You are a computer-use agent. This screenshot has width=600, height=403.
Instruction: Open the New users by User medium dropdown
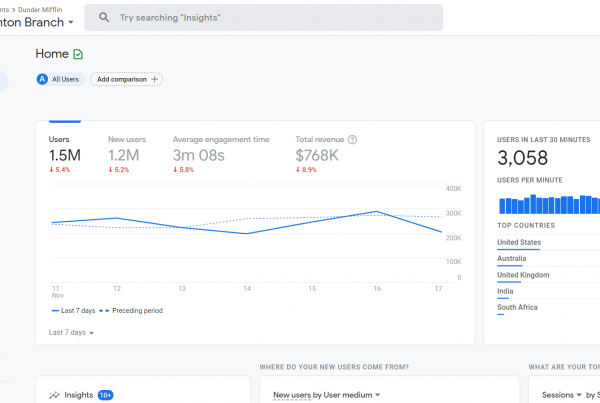coord(326,395)
